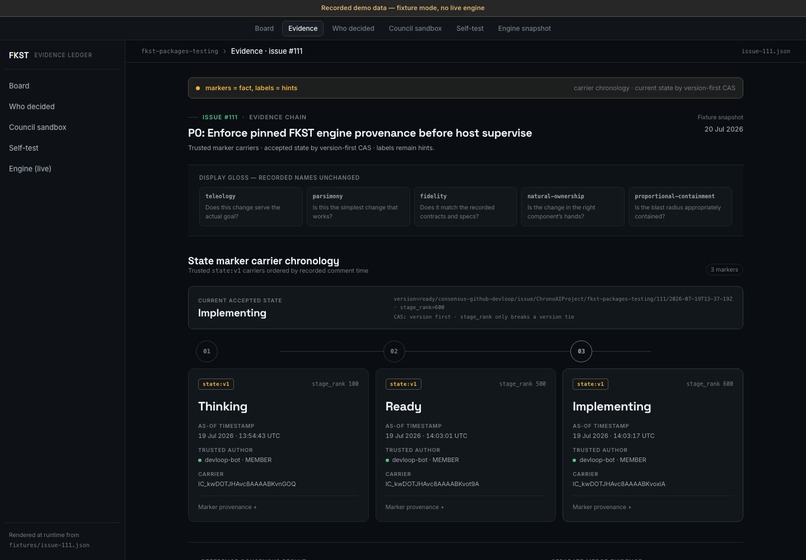This screenshot has width=806, height=560.
Task: Click the stage_rank 500 label
Action: (522, 384)
